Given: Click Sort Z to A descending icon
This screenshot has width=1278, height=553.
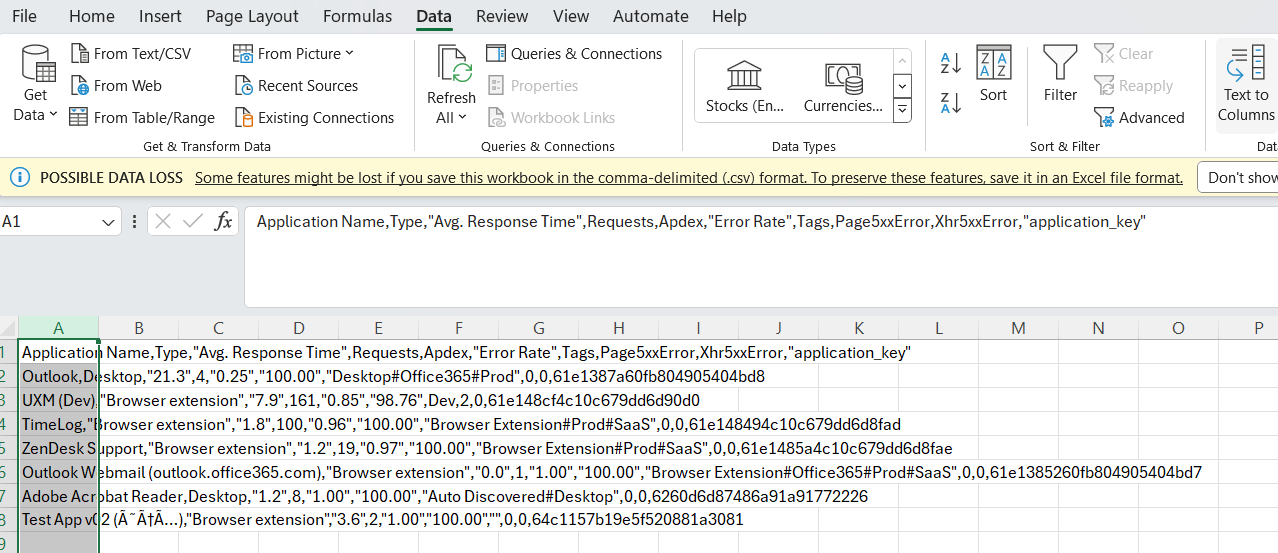Looking at the screenshot, I should click(x=951, y=102).
